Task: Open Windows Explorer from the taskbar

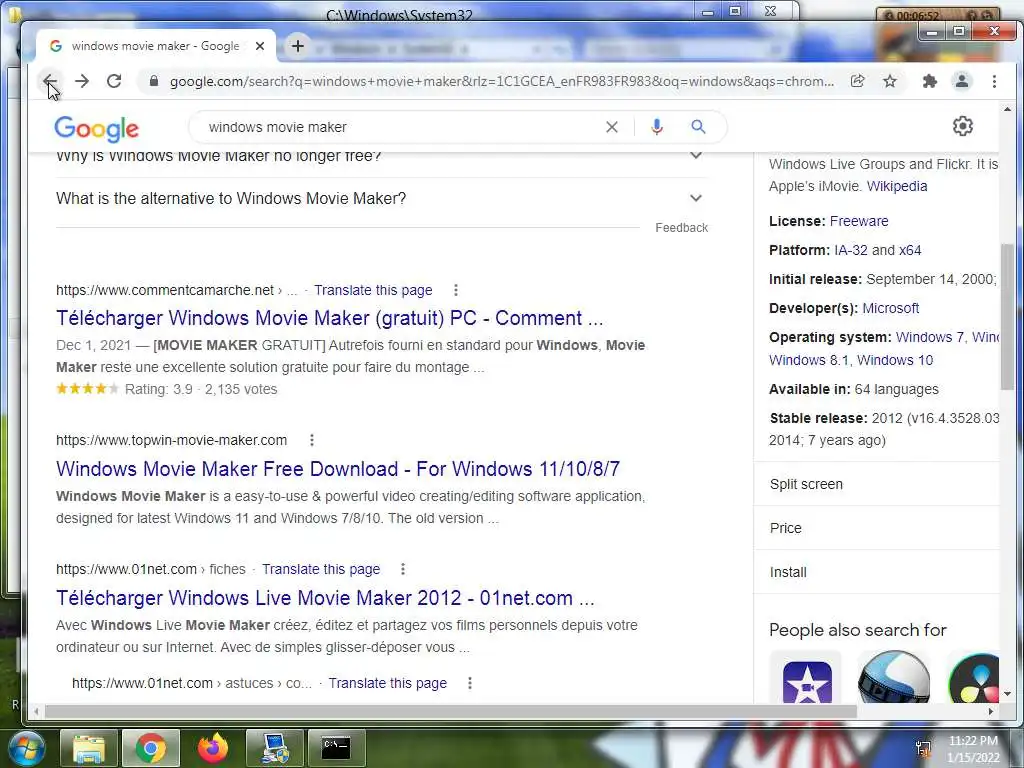Action: coord(88,748)
